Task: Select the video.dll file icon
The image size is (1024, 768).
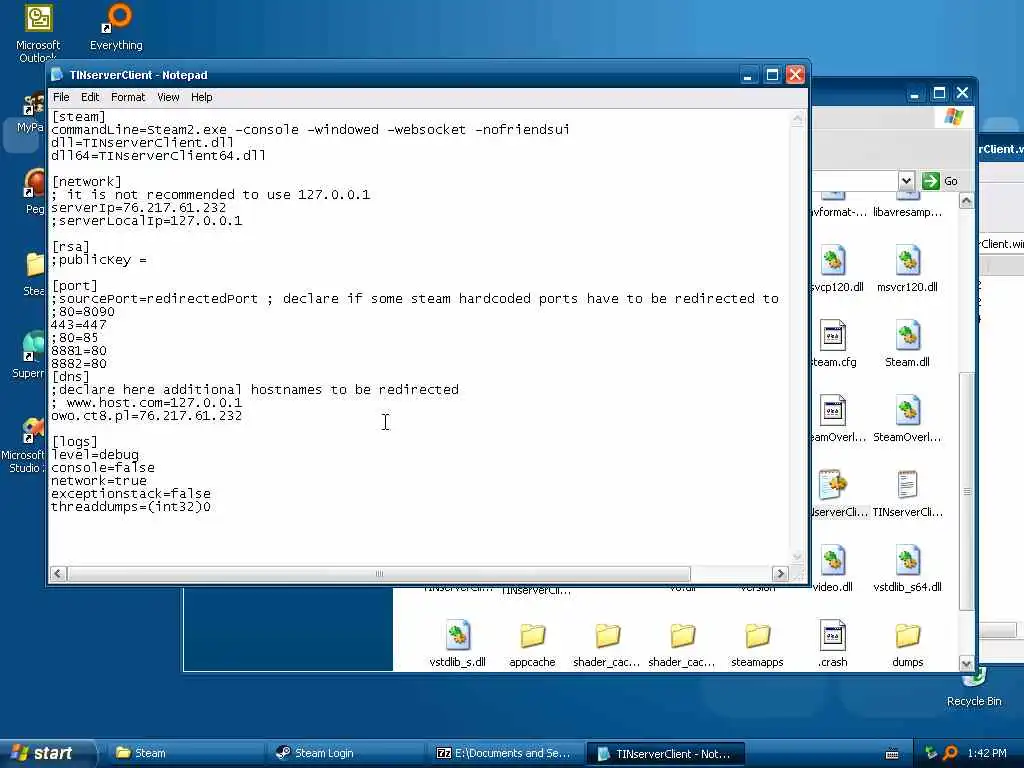Action: [833, 560]
